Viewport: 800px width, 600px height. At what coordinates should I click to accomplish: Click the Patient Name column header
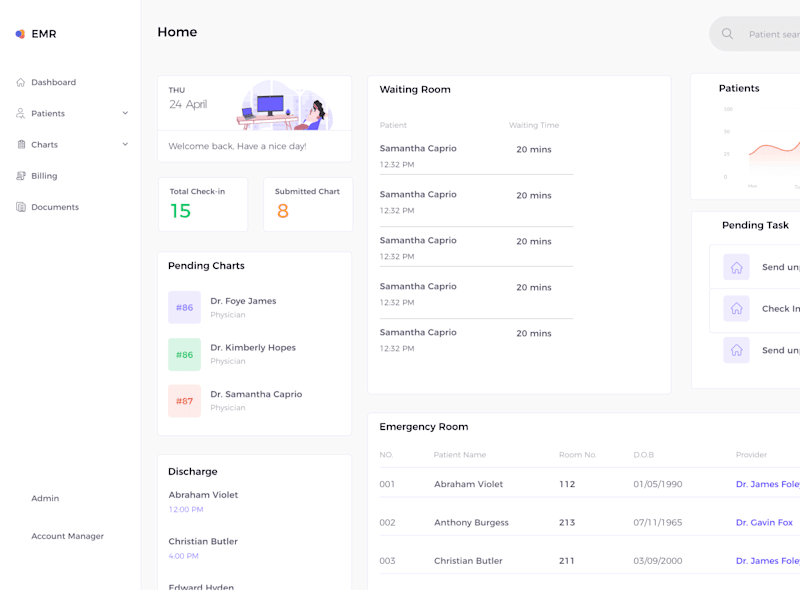pos(460,455)
